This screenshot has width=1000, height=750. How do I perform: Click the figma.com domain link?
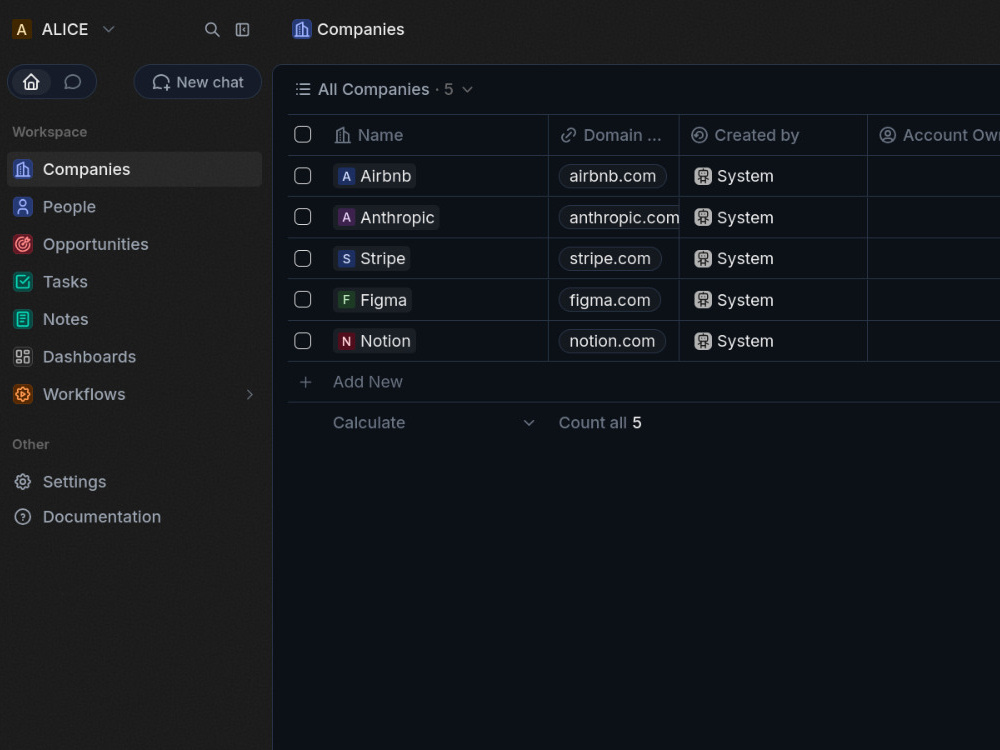(x=610, y=300)
